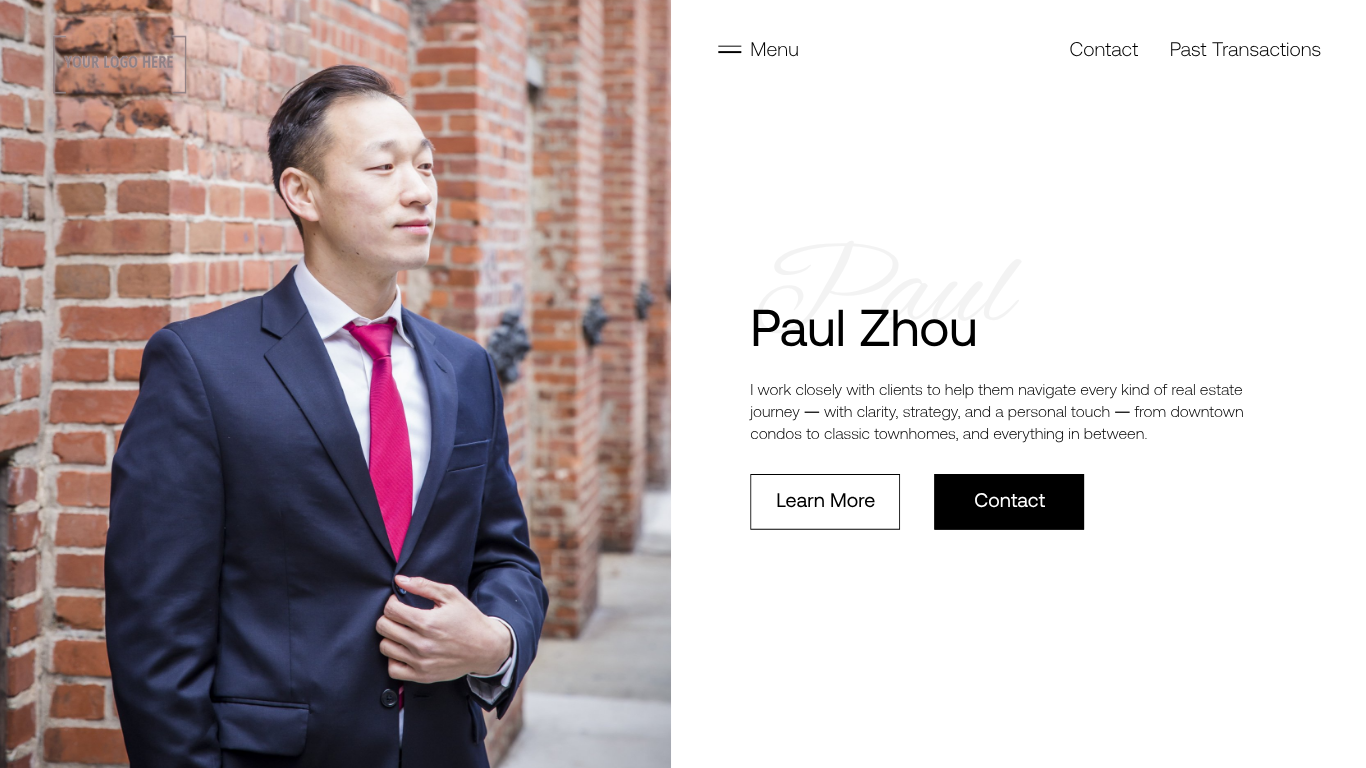Open the hamburger menu icon

coord(729,49)
